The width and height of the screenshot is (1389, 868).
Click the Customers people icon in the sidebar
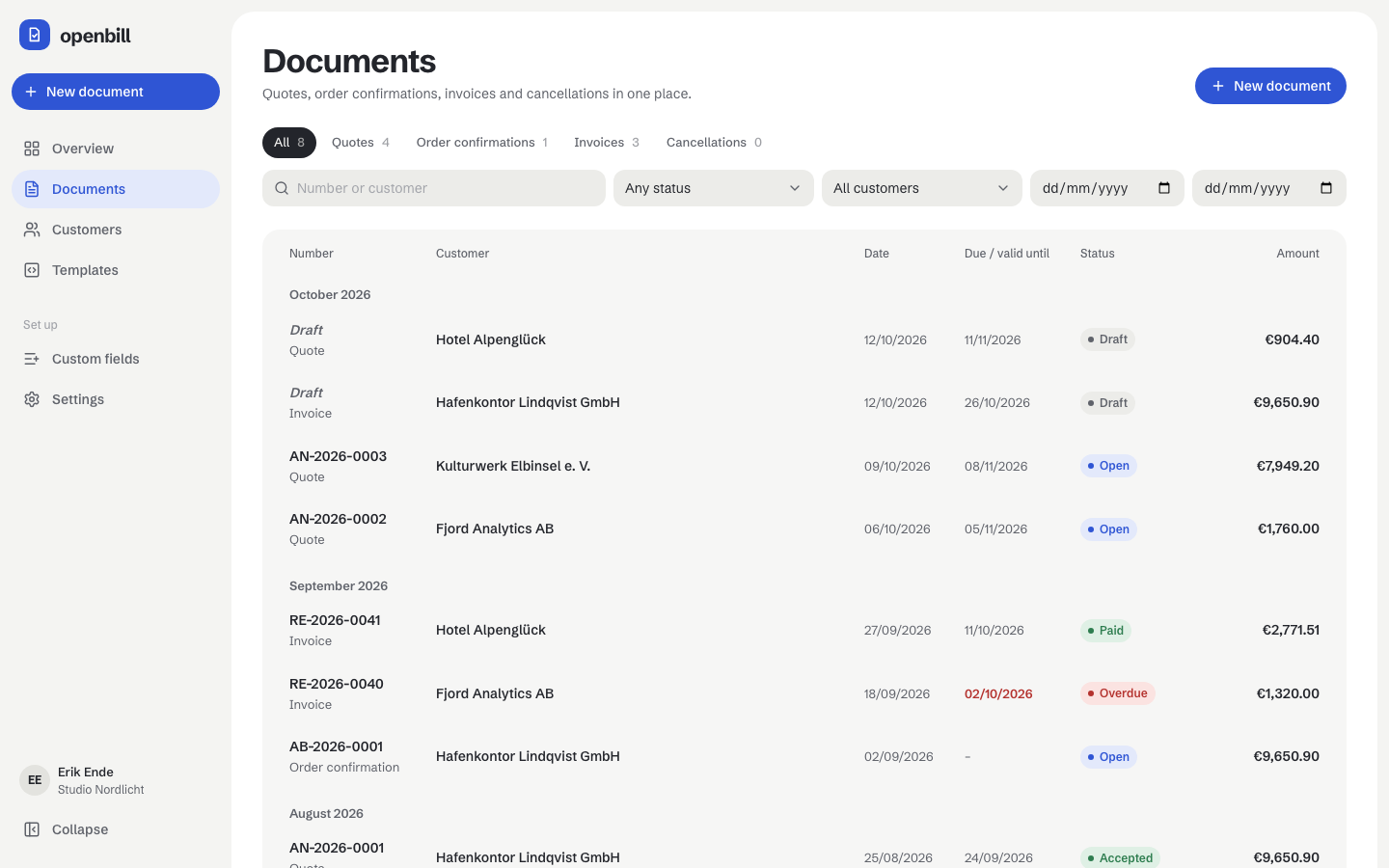click(x=32, y=230)
